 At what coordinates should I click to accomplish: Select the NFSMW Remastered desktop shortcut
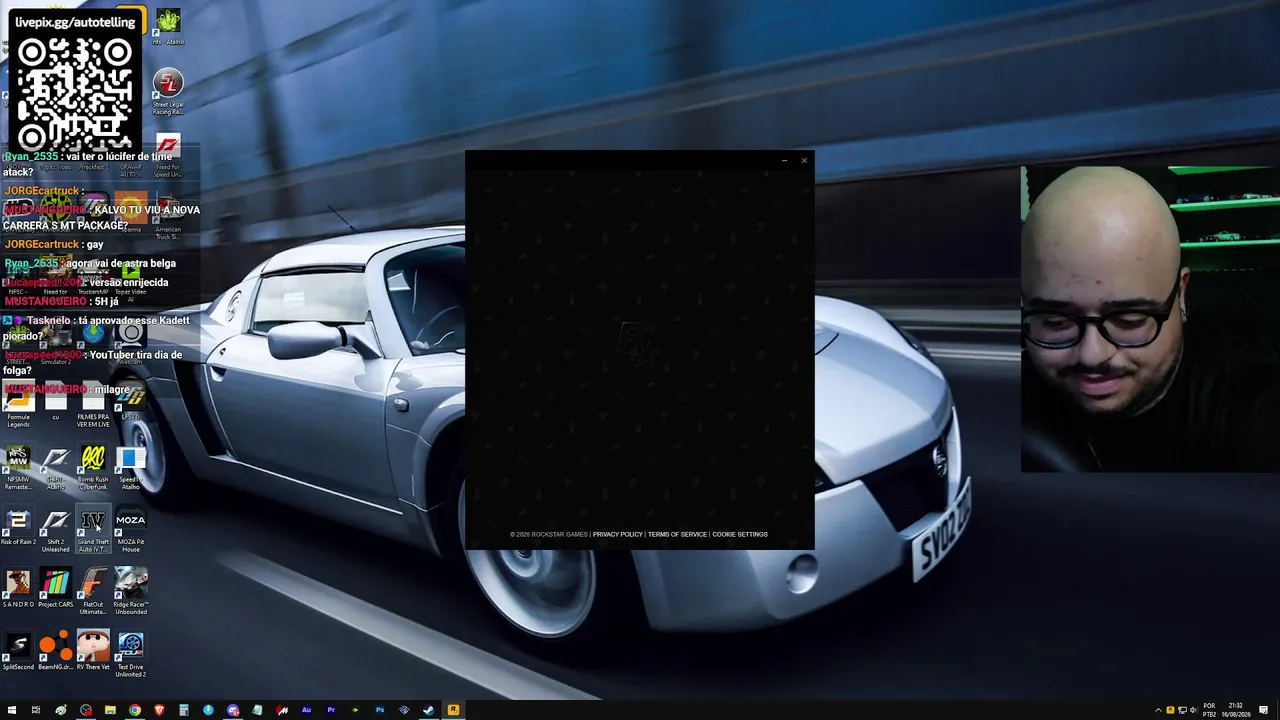pos(18,469)
